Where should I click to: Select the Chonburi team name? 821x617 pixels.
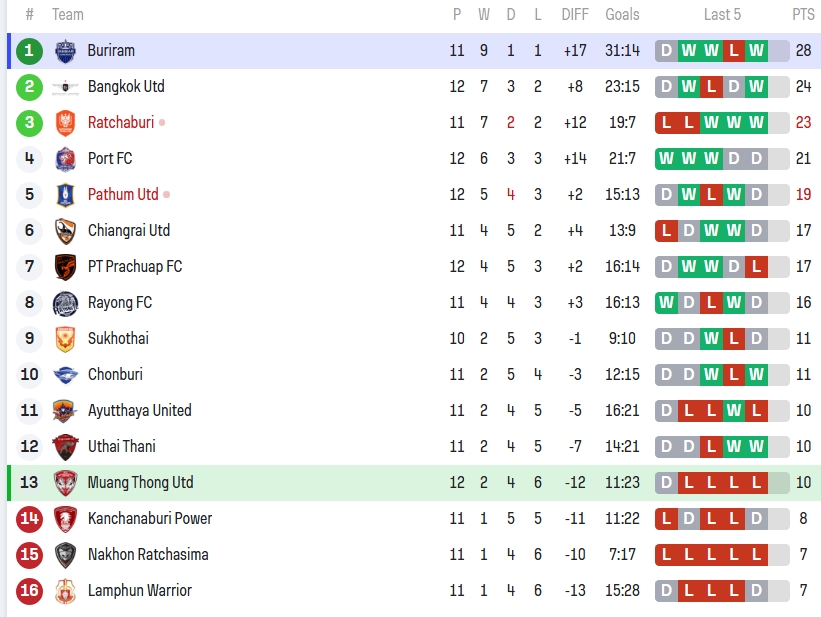point(115,375)
